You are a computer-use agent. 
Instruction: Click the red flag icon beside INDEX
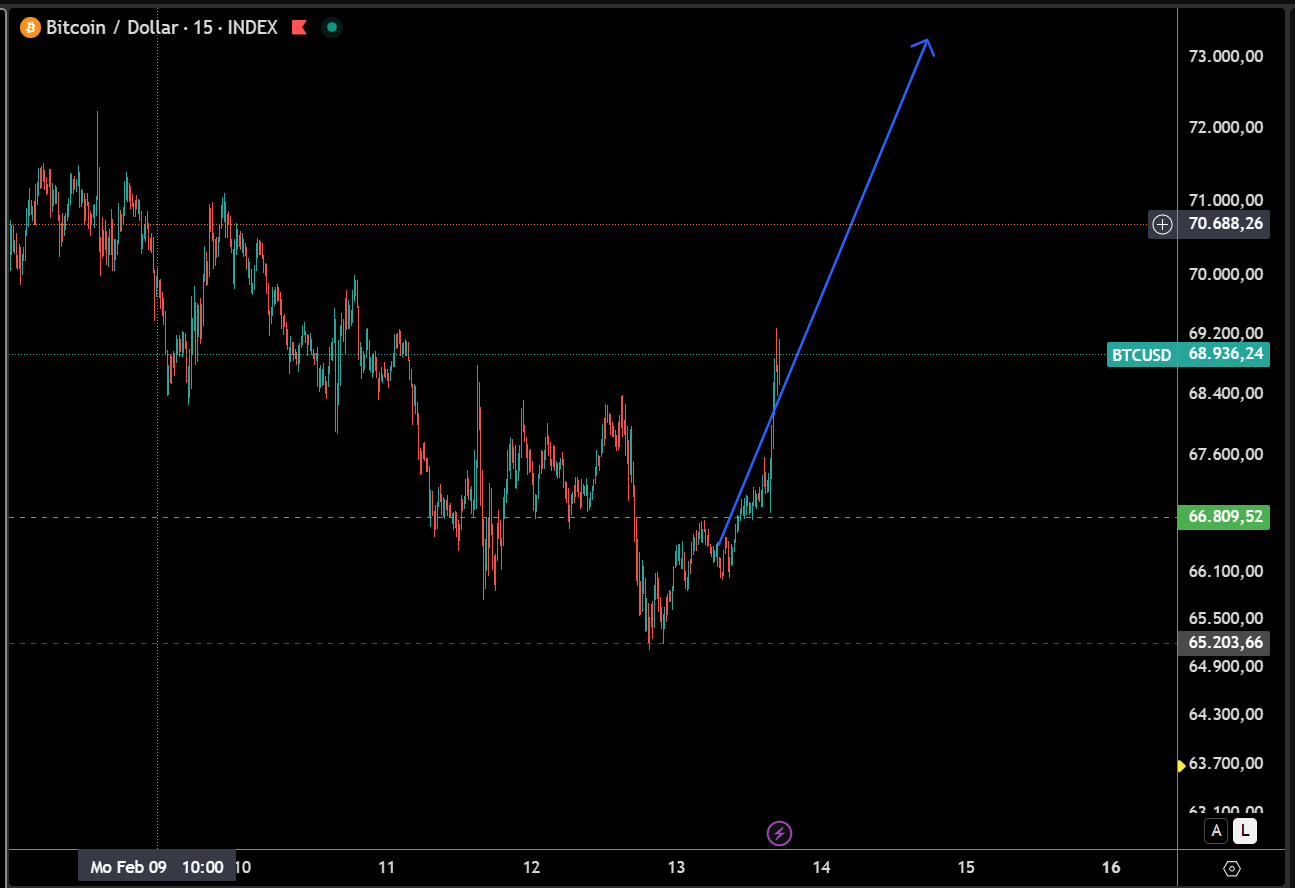pyautogui.click(x=298, y=28)
